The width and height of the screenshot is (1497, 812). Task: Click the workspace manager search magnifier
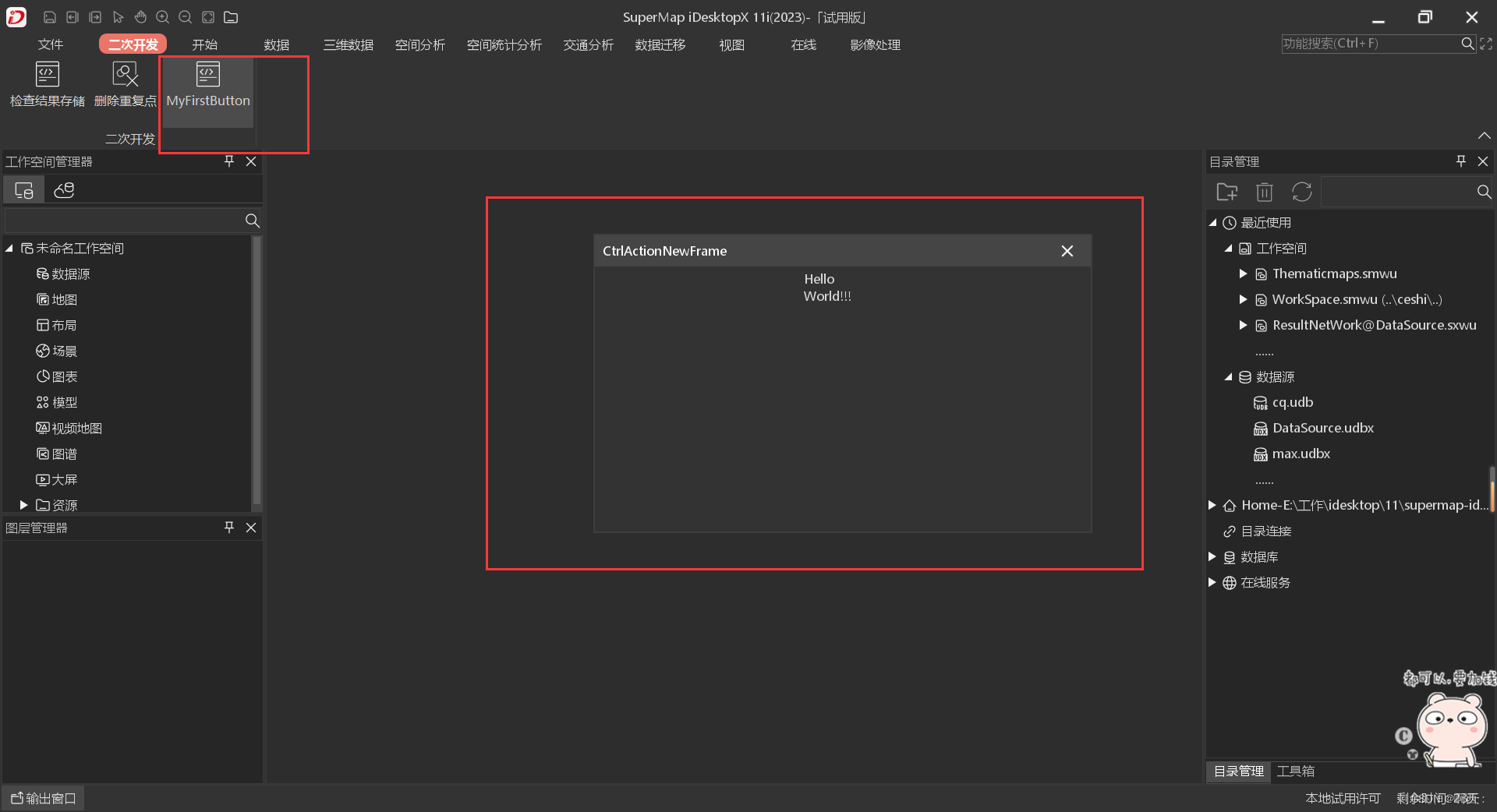(x=252, y=221)
